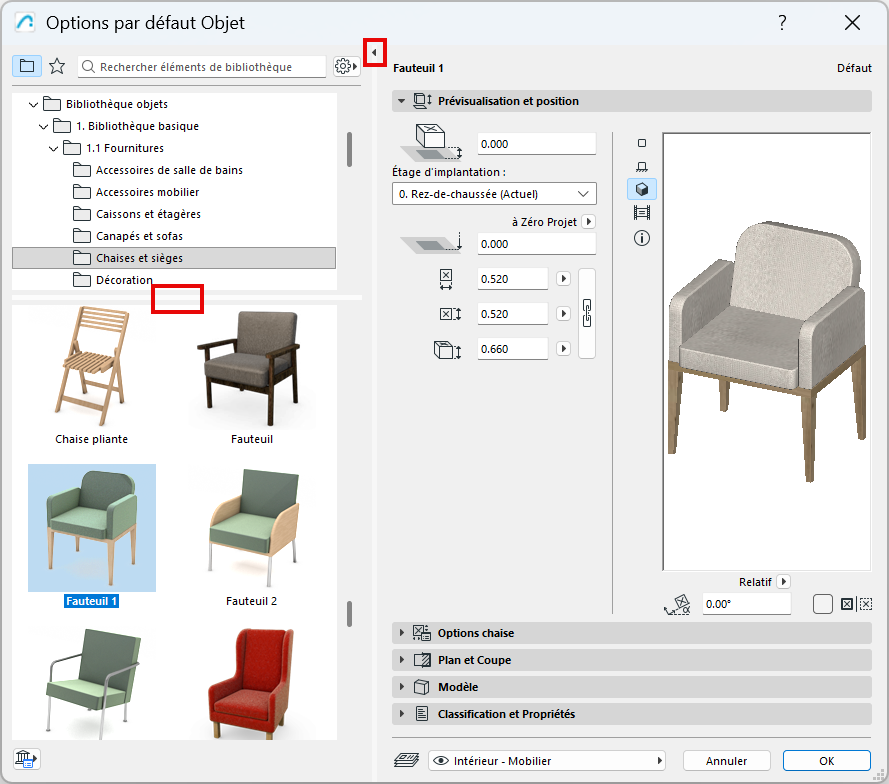Click the 1.1 Fournitures folder icon
This screenshot has height=784, width=889.
click(72, 148)
